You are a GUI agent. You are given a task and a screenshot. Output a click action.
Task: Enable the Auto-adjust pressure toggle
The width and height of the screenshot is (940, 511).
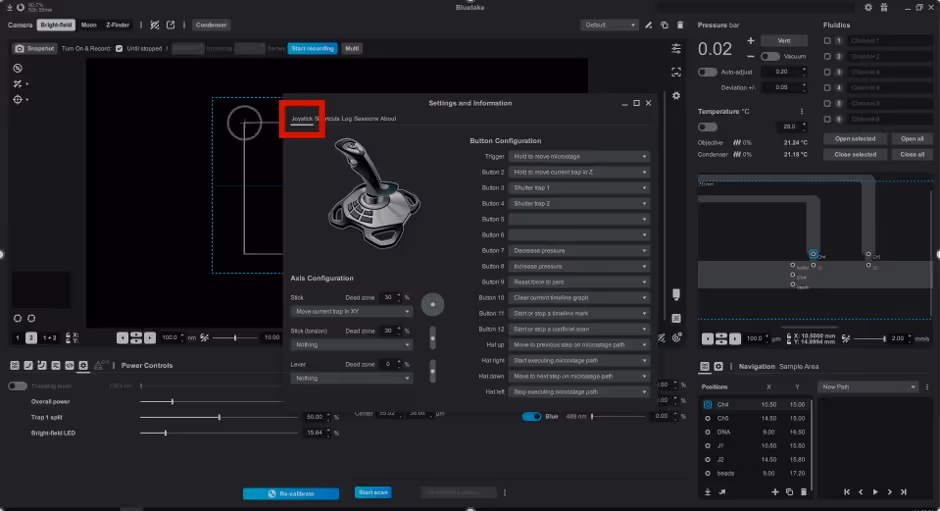pos(707,72)
